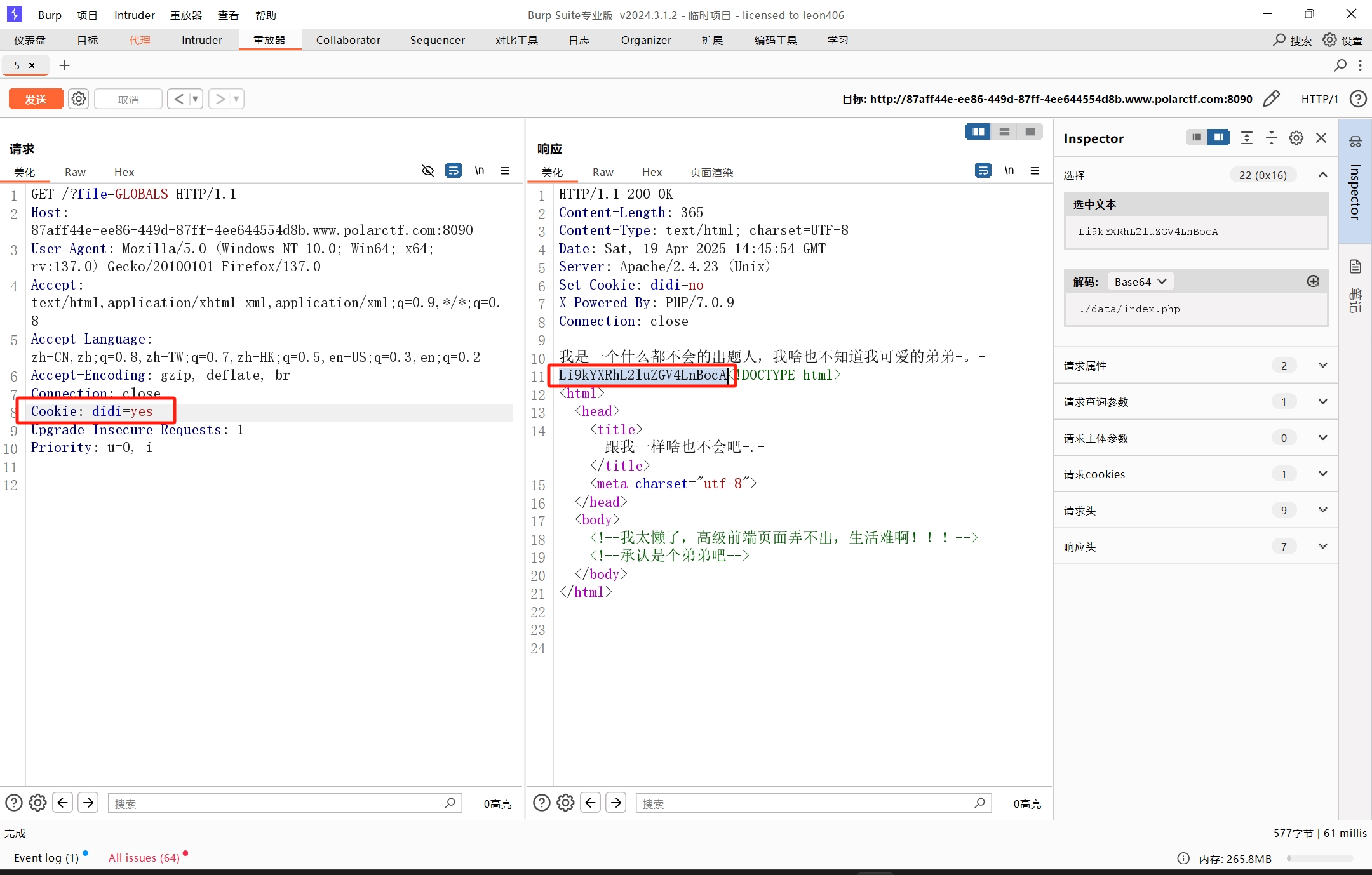Click the plus icon beside Base64 decoding
Viewport: 1372px width, 875px height.
tap(1312, 281)
